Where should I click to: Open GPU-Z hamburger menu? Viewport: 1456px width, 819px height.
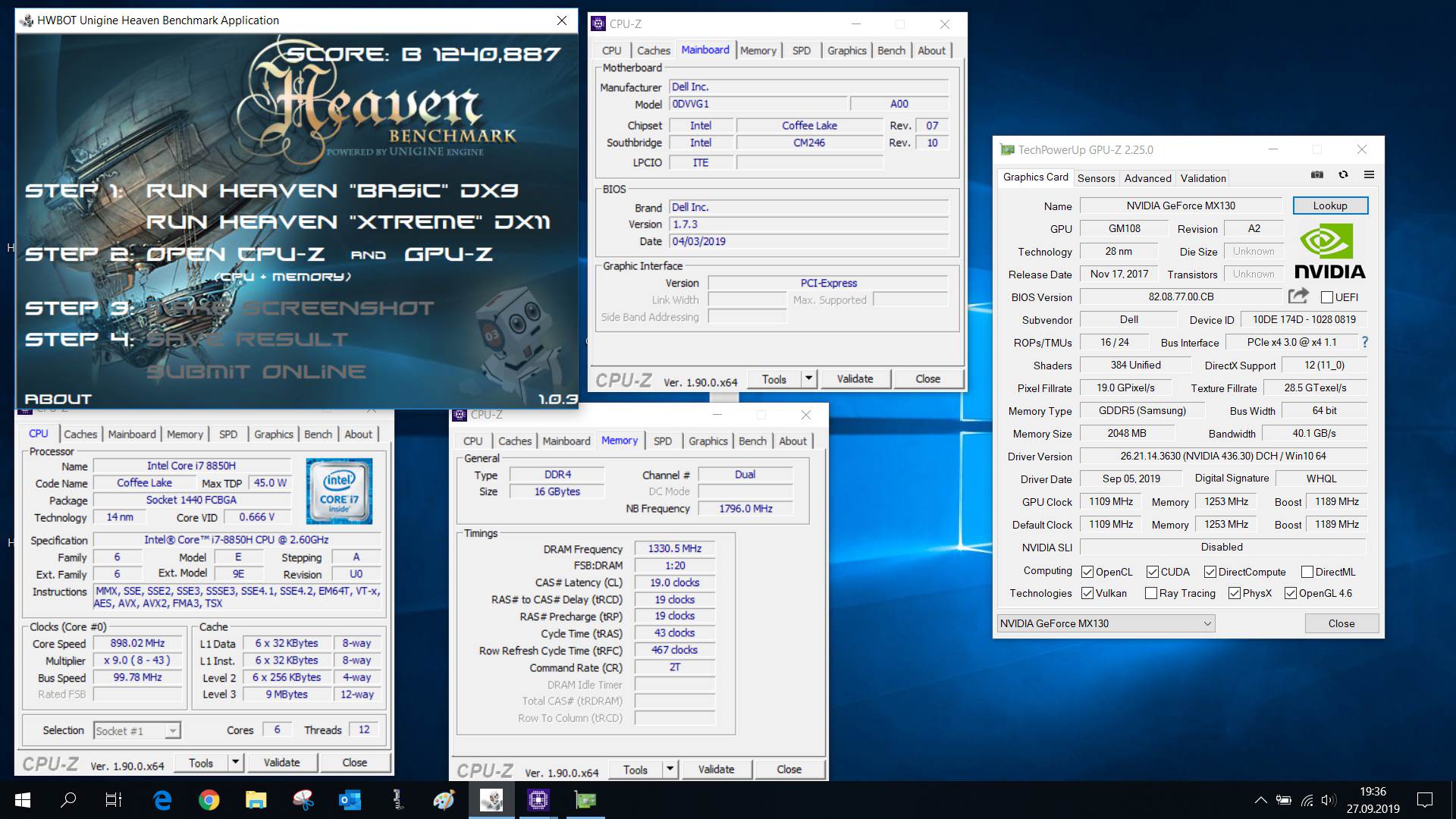[x=1369, y=174]
